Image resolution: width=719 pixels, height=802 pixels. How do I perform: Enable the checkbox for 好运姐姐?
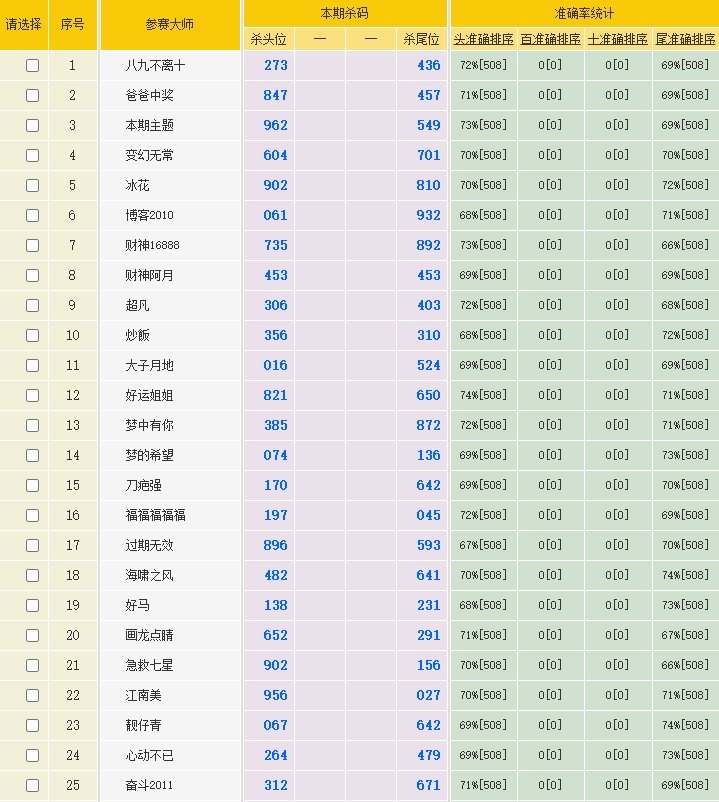pyautogui.click(x=32, y=396)
